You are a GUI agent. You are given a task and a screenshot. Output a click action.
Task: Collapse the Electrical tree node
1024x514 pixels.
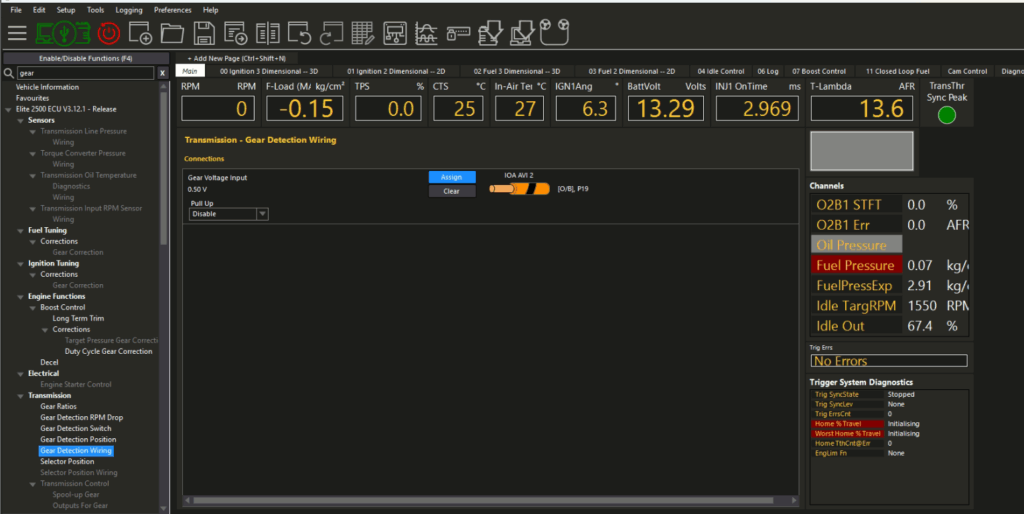pos(21,374)
